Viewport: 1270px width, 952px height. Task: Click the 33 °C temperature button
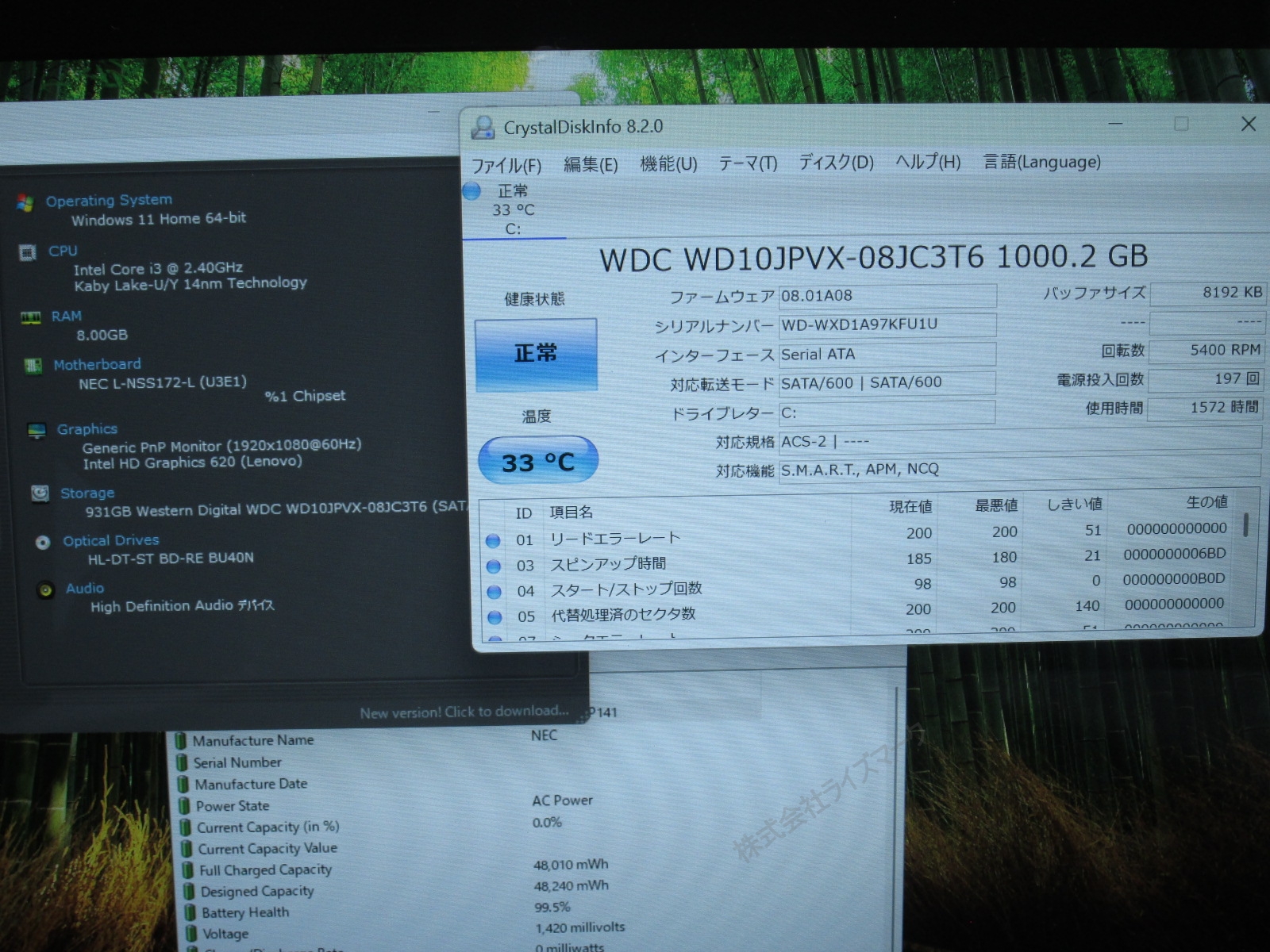point(537,461)
